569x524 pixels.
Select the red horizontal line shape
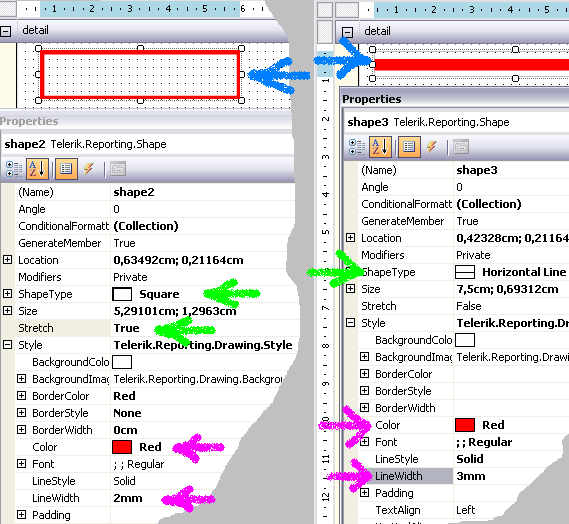[x=471, y=65]
